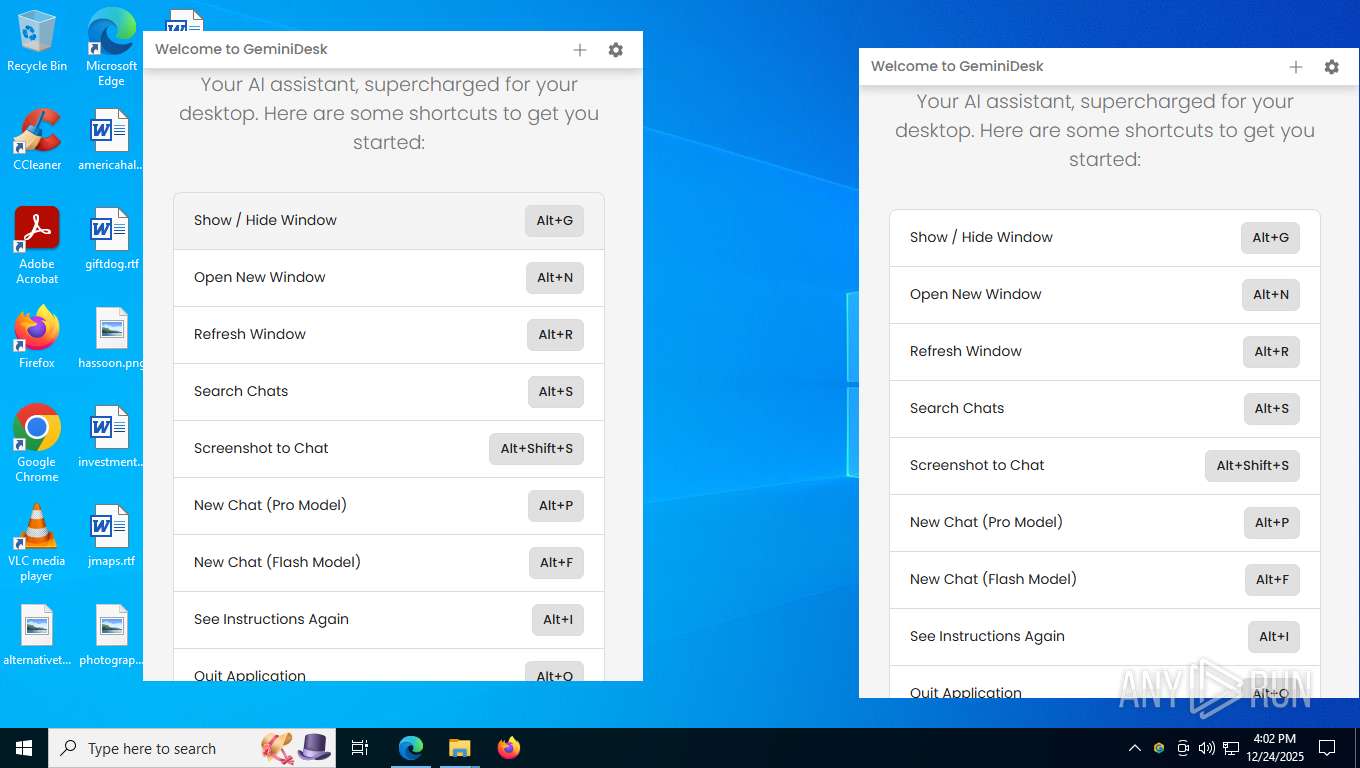Select the americahal document on desktop
Image resolution: width=1360 pixels, height=768 pixels.
[x=111, y=140]
